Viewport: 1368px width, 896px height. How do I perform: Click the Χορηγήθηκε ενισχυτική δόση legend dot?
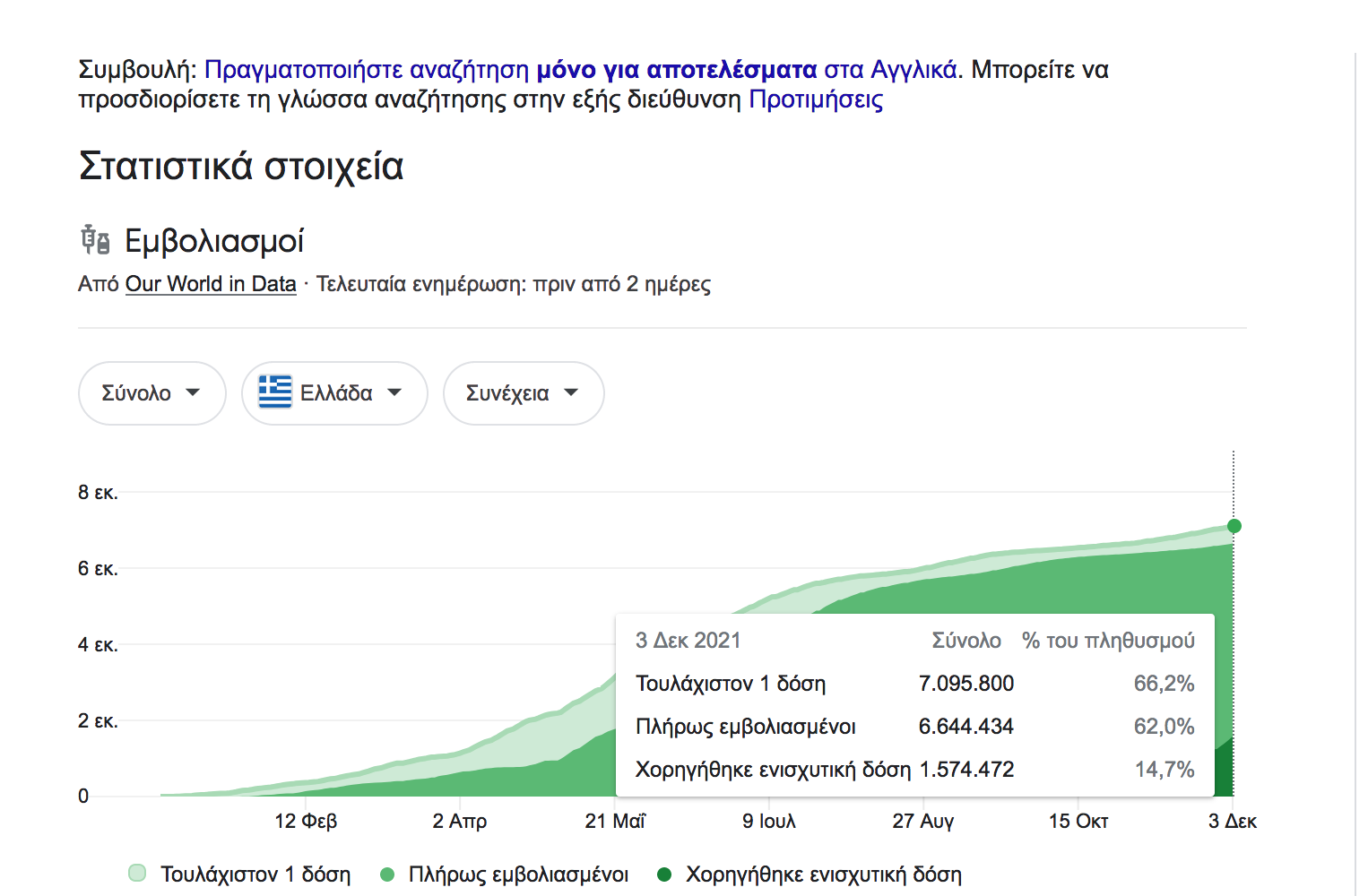[664, 874]
